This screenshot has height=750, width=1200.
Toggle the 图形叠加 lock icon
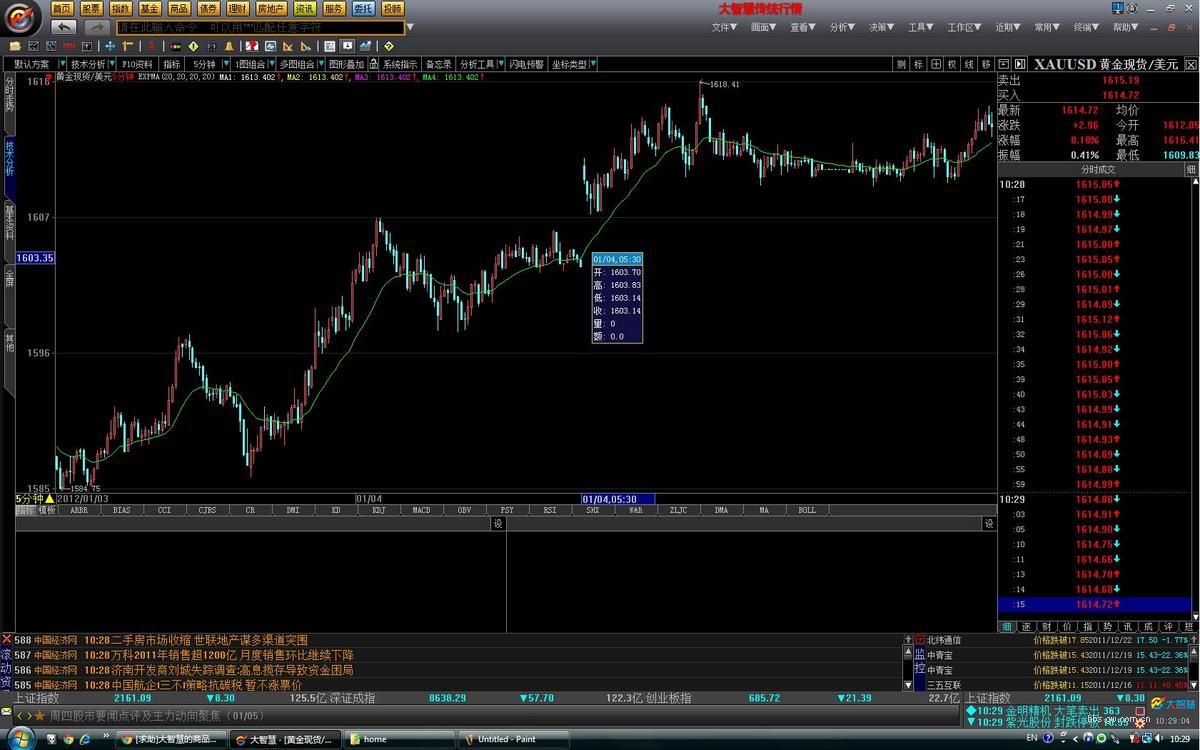(372, 64)
